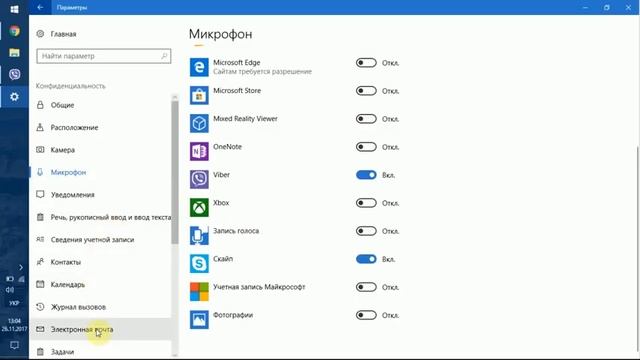Viewport: 640px width, 360px height.
Task: Click the OneNote app icon
Action: [x=199, y=151]
